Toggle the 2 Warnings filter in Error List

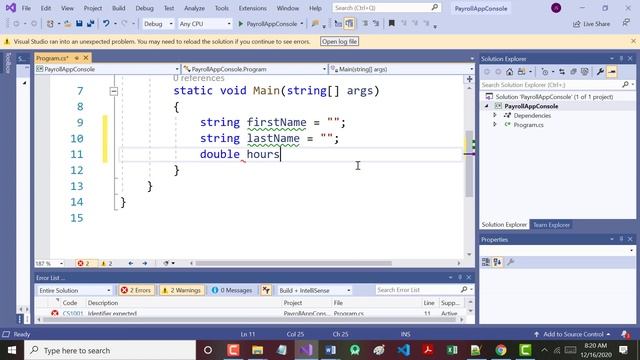click(182, 290)
